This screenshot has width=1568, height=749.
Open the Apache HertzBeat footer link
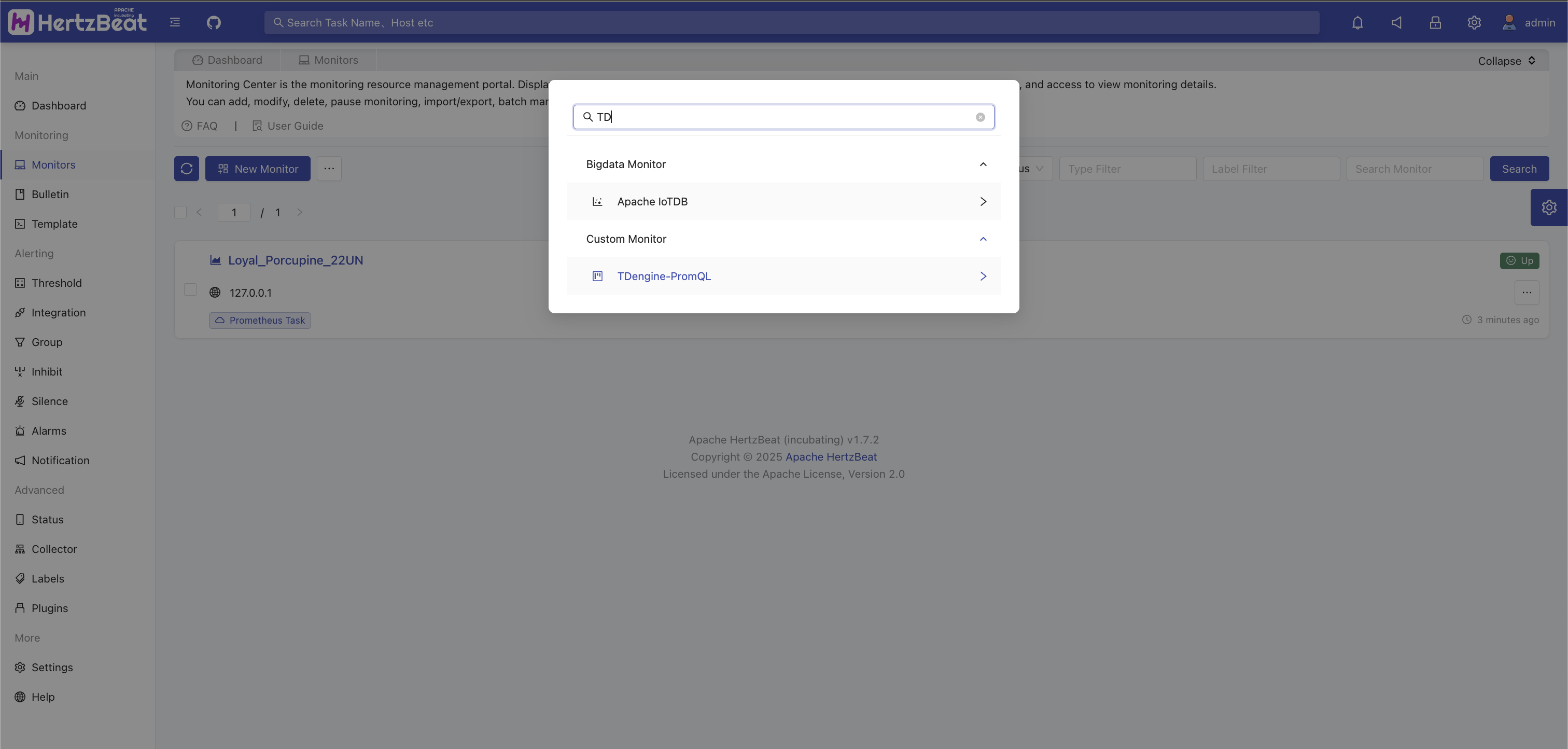coord(831,456)
